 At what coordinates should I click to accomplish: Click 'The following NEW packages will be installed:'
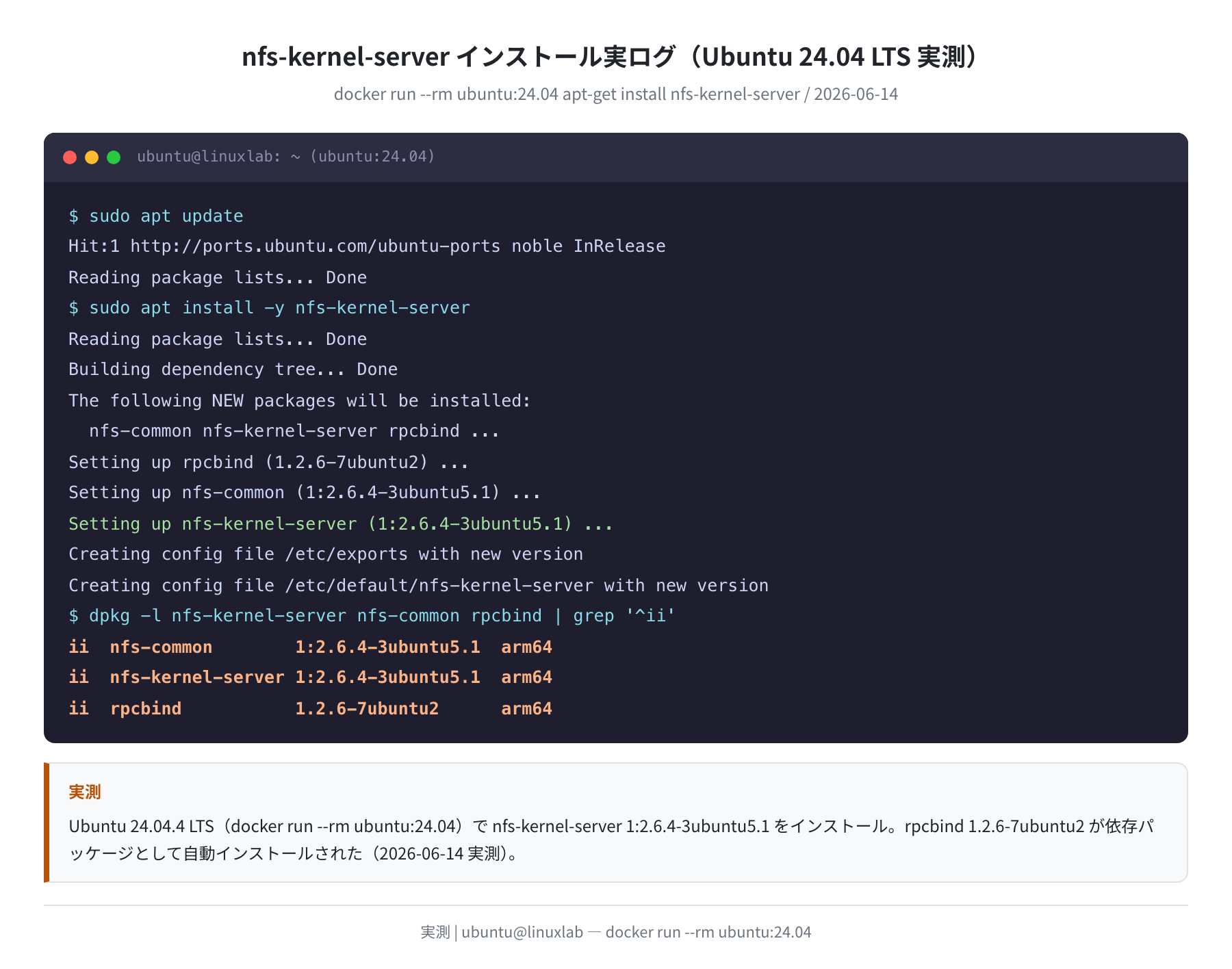click(x=300, y=400)
